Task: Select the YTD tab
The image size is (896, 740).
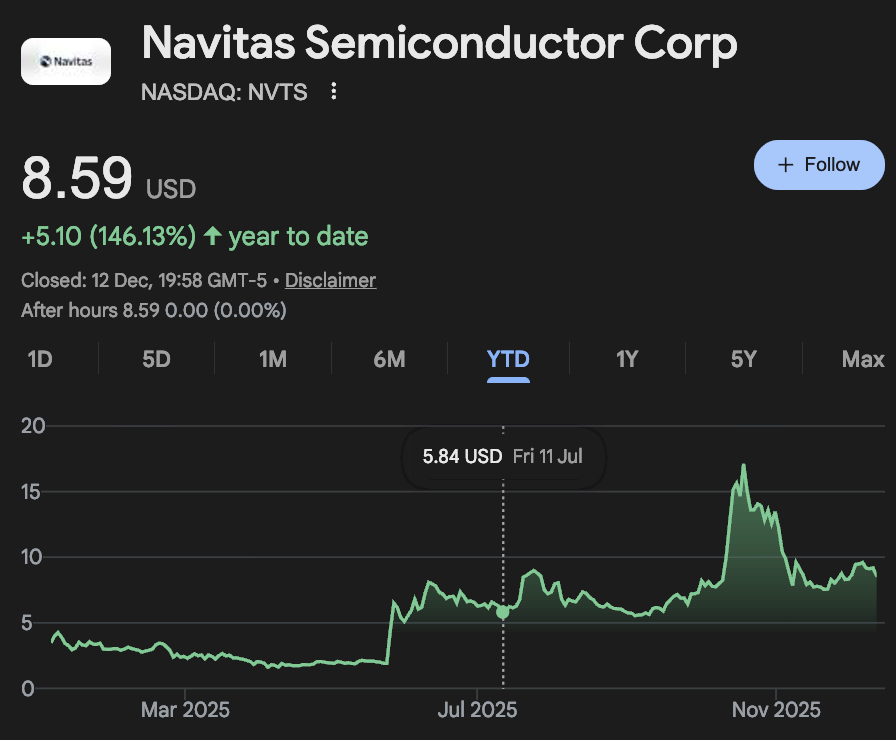Action: click(x=508, y=359)
